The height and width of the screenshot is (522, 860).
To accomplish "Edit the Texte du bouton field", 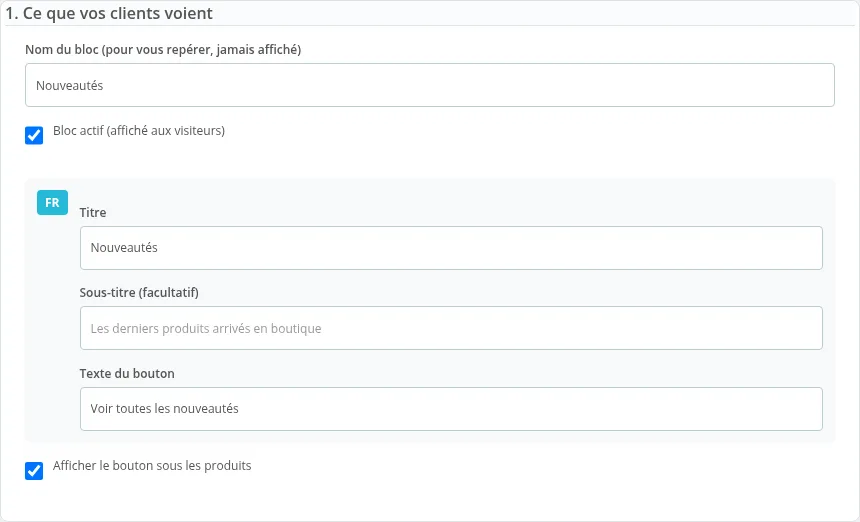I will 451,409.
